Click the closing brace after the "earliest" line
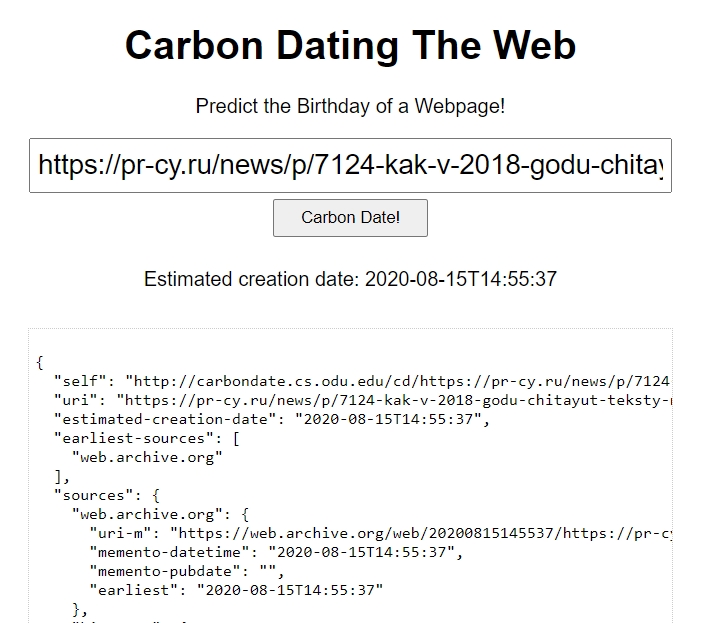Viewport: 708px width, 623px height. [77, 609]
